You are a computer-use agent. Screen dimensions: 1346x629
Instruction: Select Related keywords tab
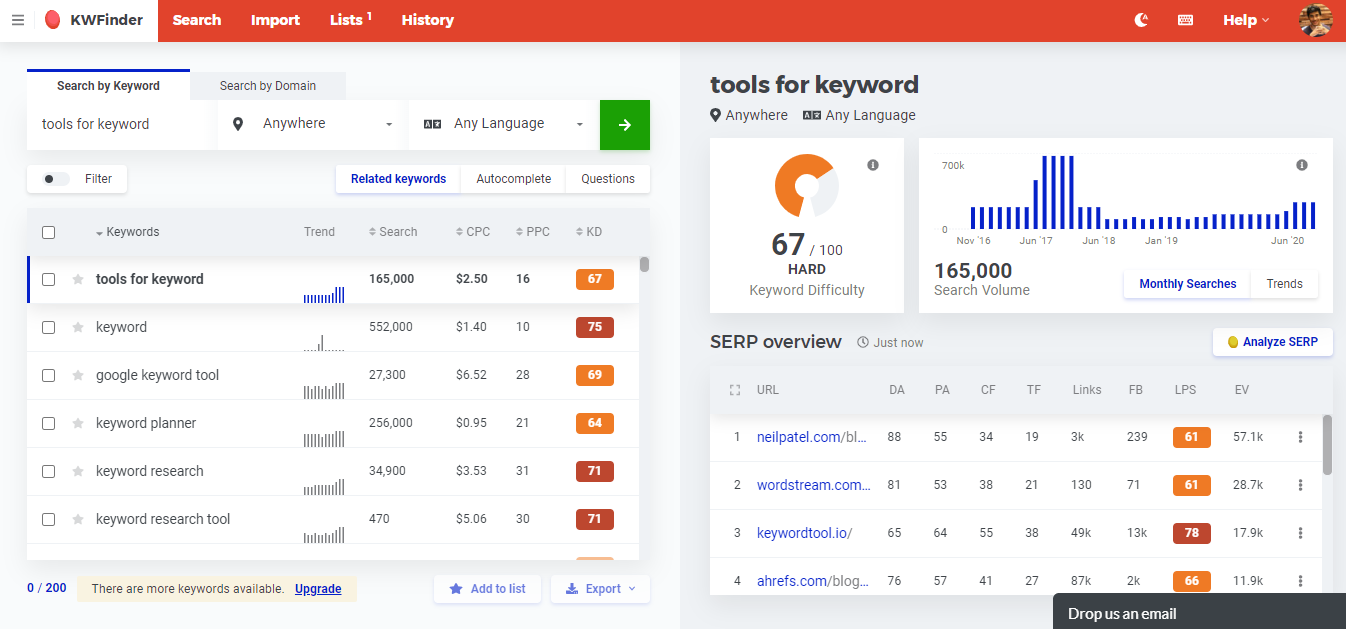point(398,179)
